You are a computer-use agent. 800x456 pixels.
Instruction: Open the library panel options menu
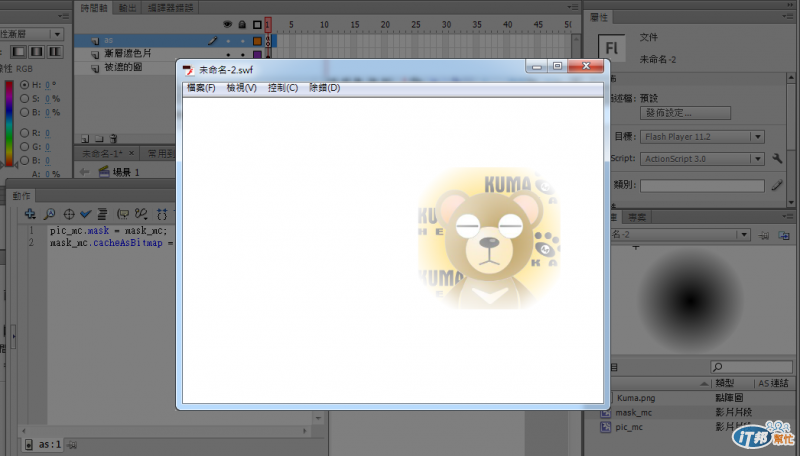tap(788, 217)
